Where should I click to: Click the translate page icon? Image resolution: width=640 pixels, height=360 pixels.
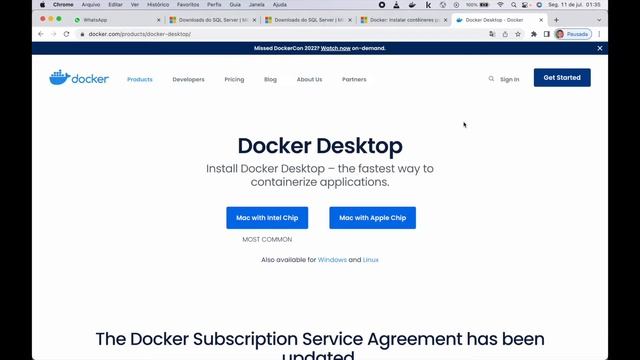492,34
